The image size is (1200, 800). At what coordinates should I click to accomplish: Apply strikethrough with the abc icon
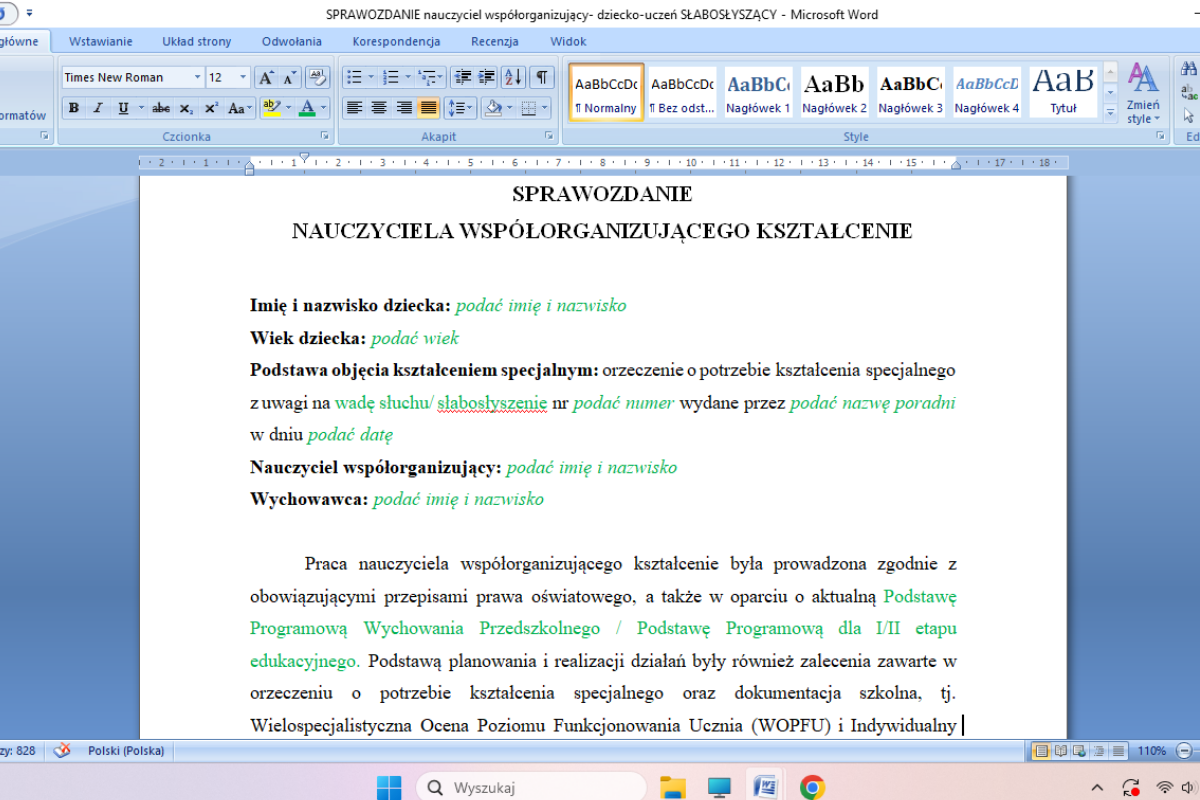coord(161,108)
